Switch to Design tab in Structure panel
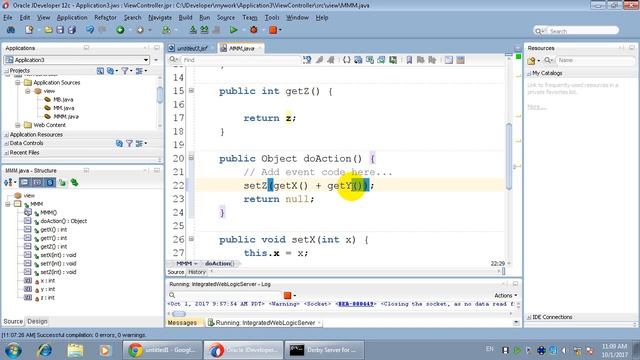 coord(37,322)
